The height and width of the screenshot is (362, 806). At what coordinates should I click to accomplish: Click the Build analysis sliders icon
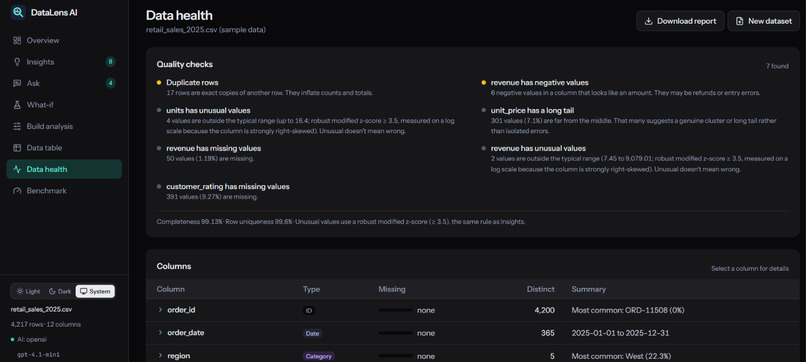coord(17,126)
